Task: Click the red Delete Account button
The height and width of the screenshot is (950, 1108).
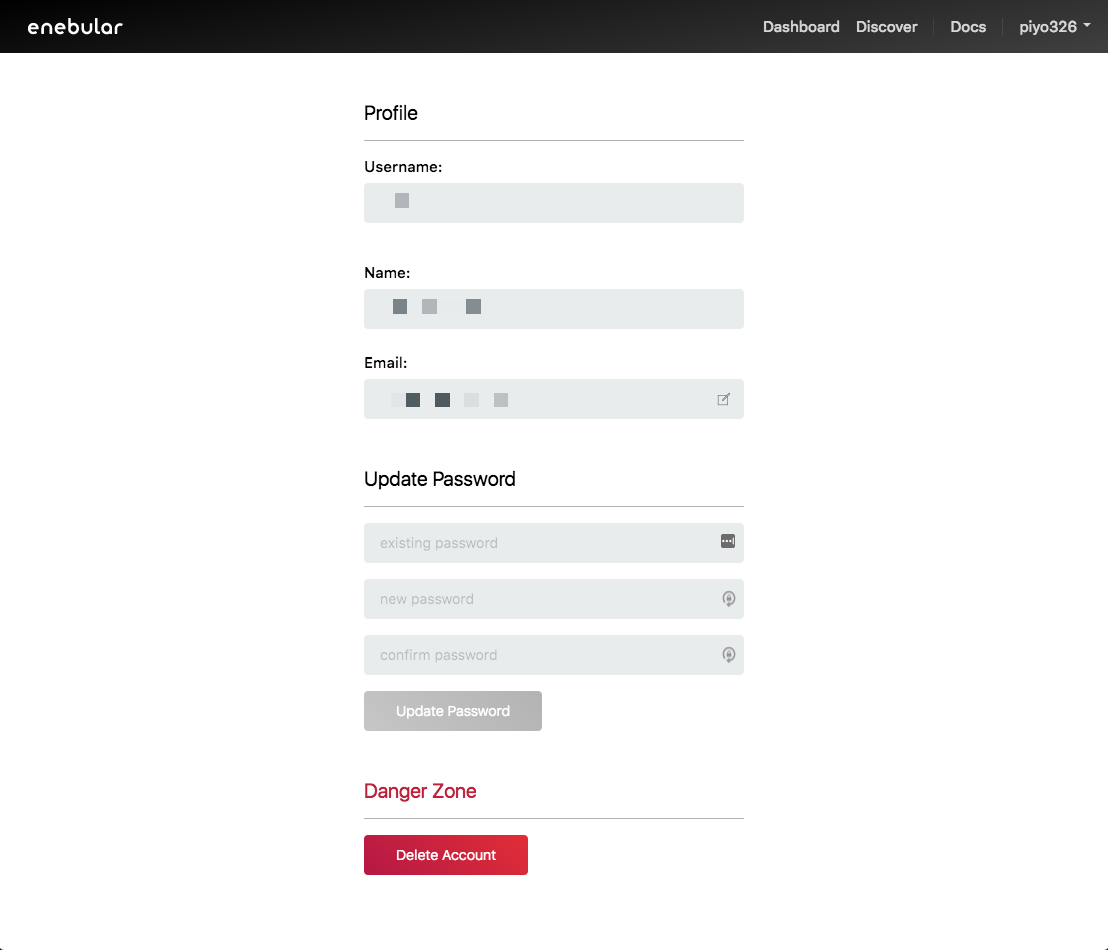Action: click(x=445, y=855)
